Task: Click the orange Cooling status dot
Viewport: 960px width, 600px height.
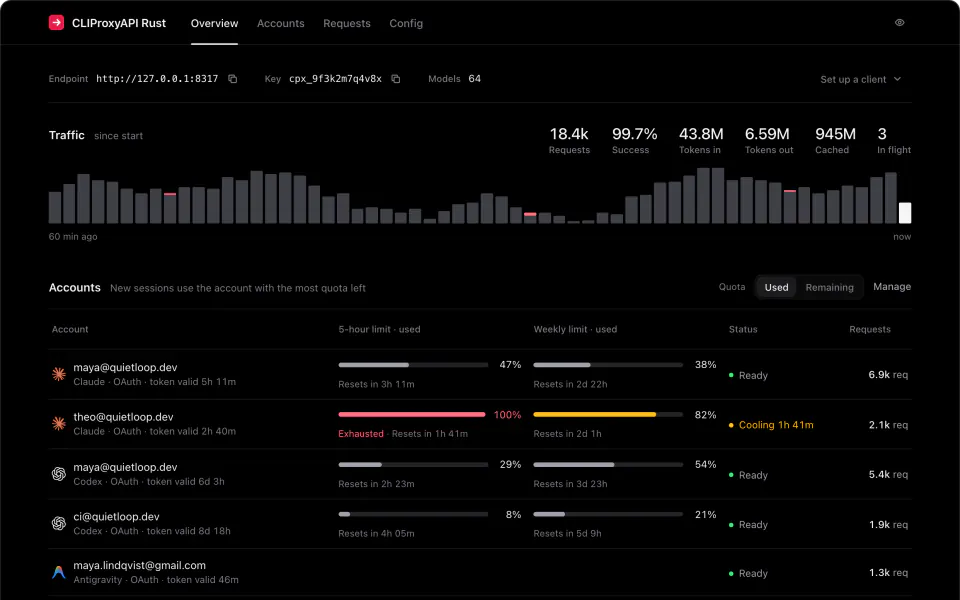Action: [x=731, y=425]
